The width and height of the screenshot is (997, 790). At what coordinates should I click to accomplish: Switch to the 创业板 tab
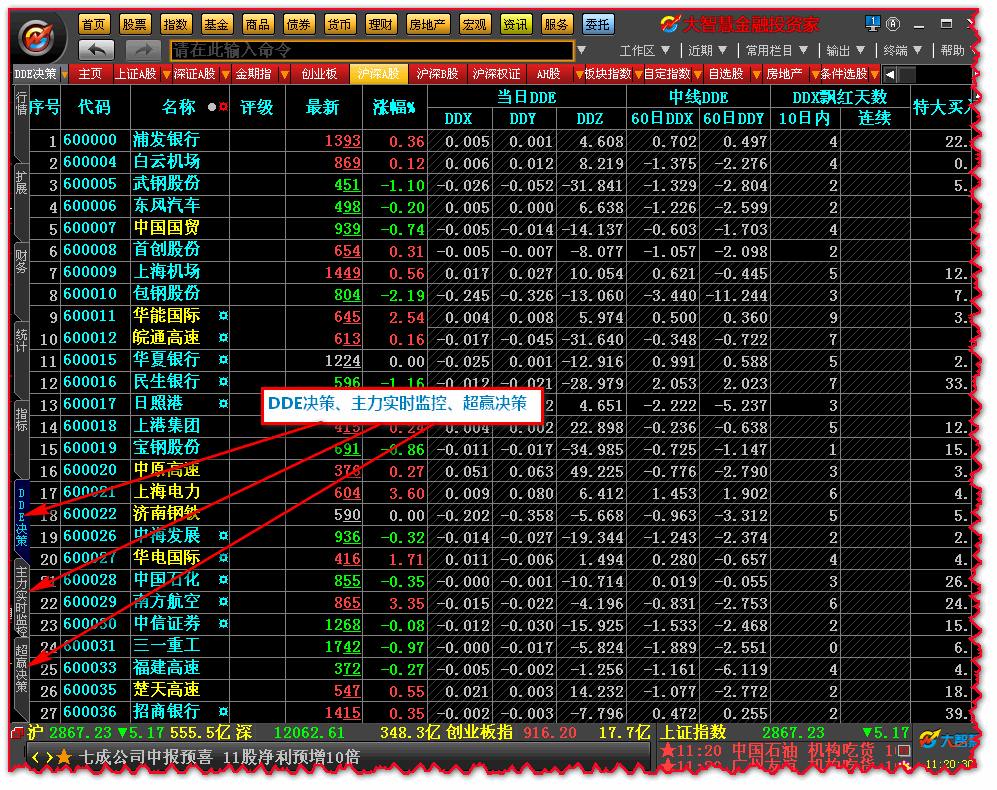[319, 74]
